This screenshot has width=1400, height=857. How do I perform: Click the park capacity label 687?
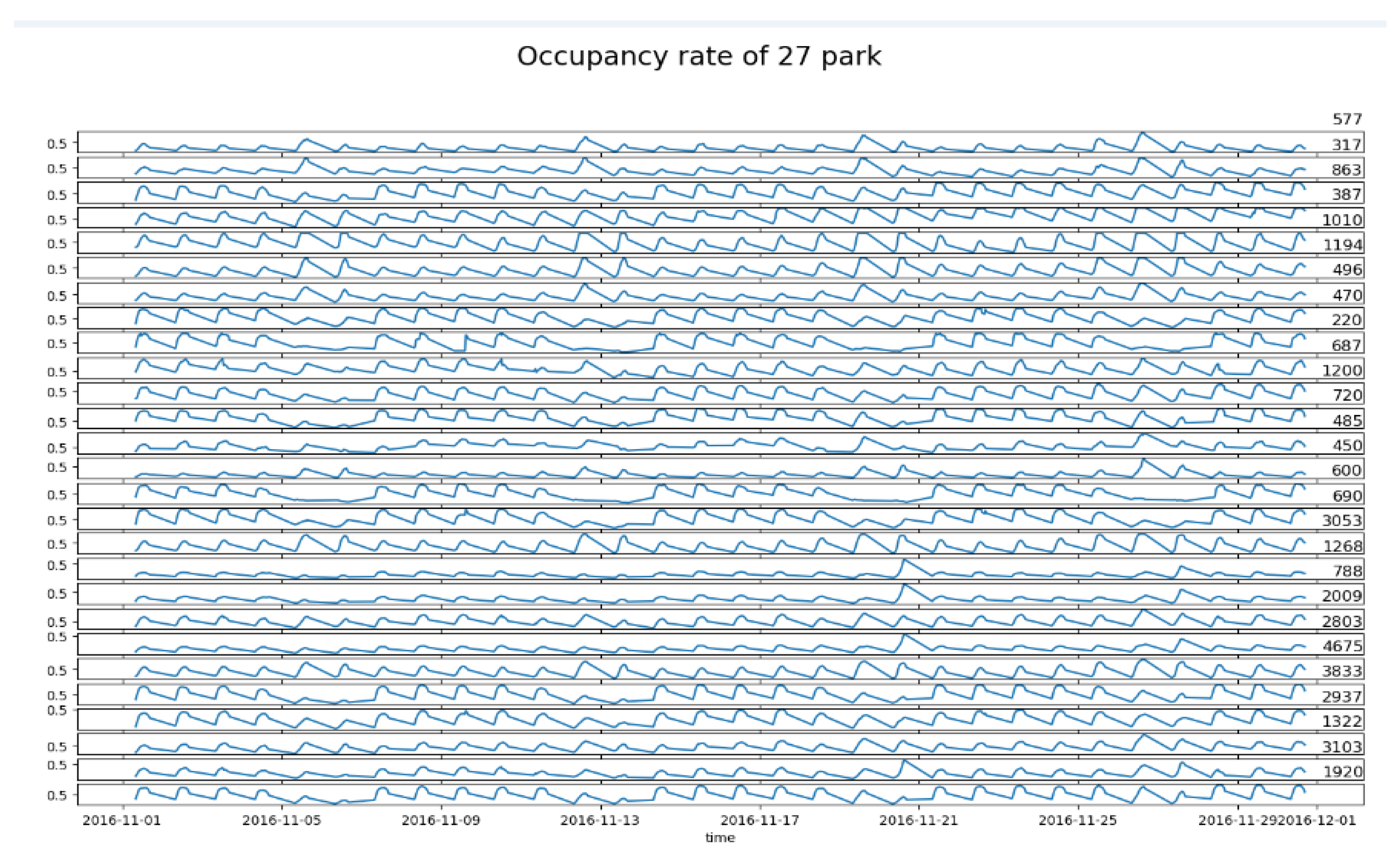1346,346
